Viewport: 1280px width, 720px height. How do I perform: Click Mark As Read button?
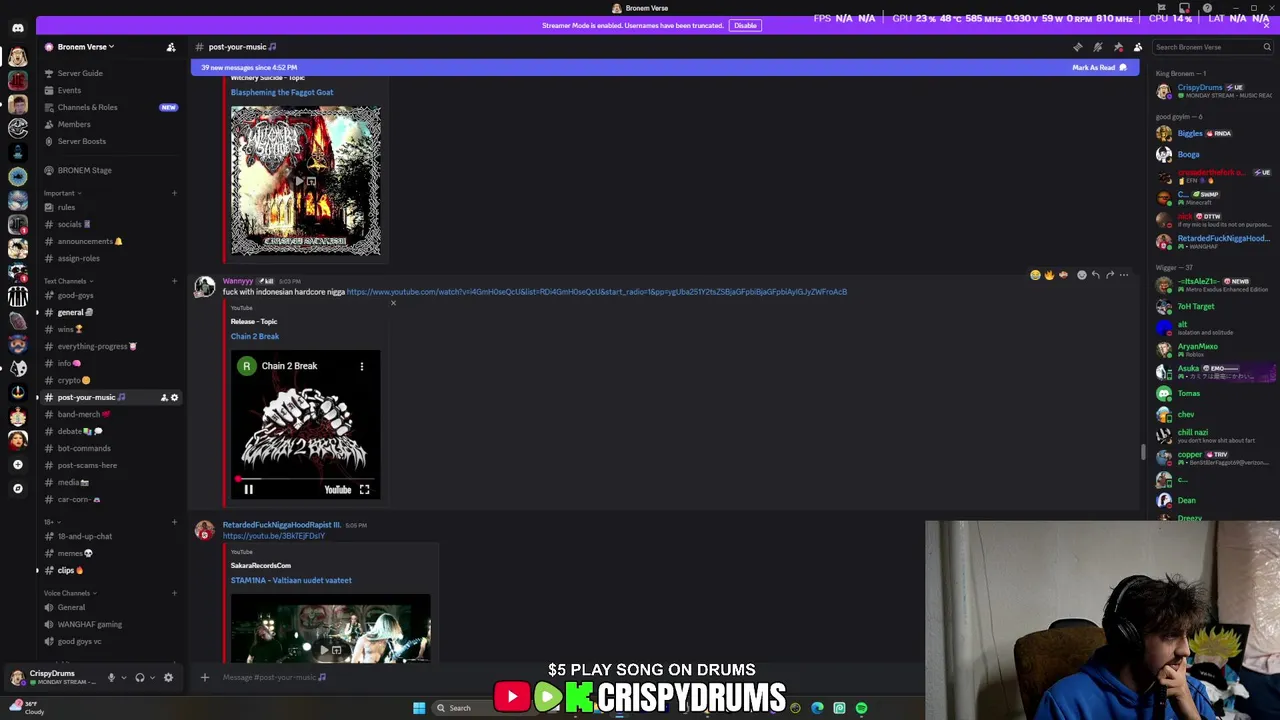coord(1099,68)
